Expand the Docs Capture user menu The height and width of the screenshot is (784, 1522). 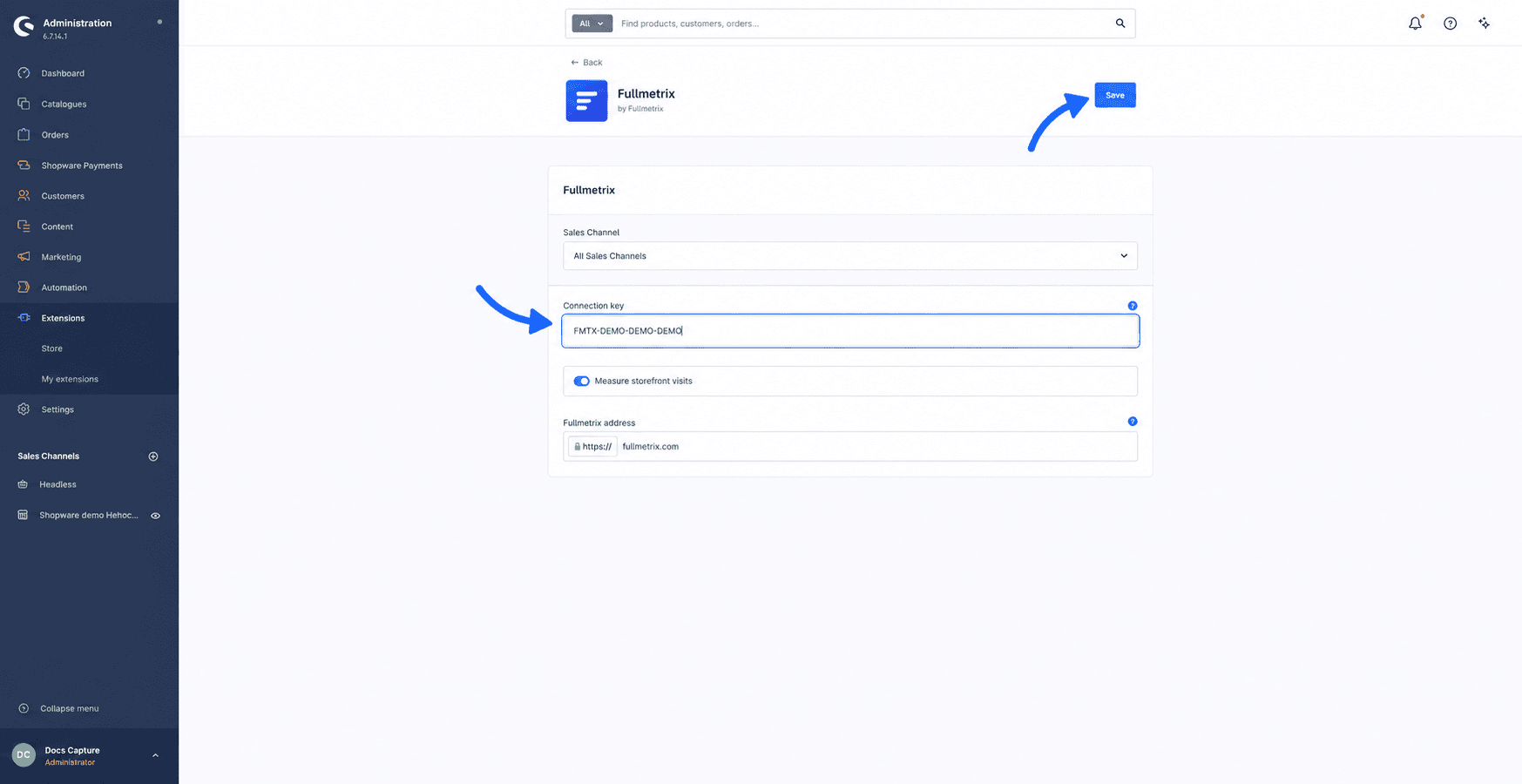click(155, 755)
